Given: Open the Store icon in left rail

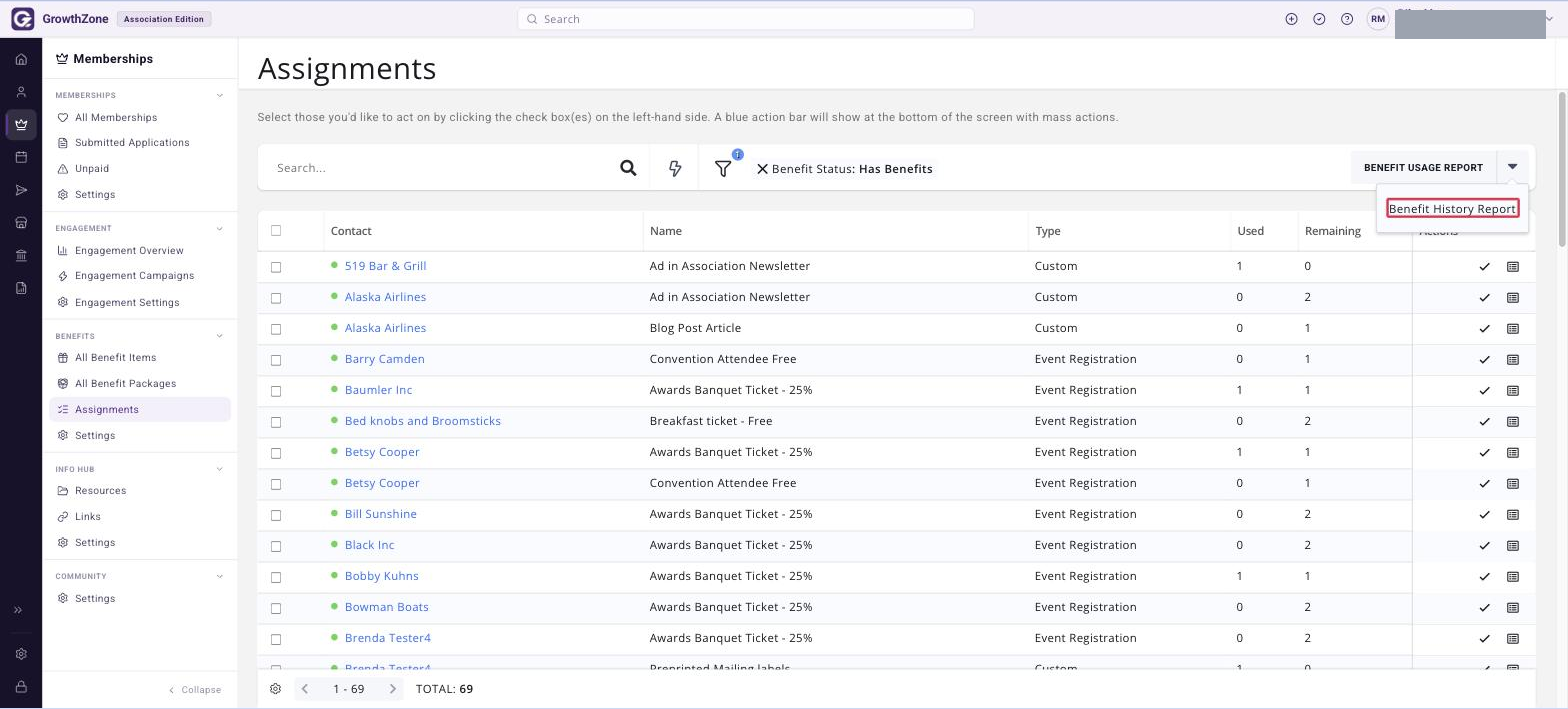Looking at the screenshot, I should pyautogui.click(x=21, y=223).
